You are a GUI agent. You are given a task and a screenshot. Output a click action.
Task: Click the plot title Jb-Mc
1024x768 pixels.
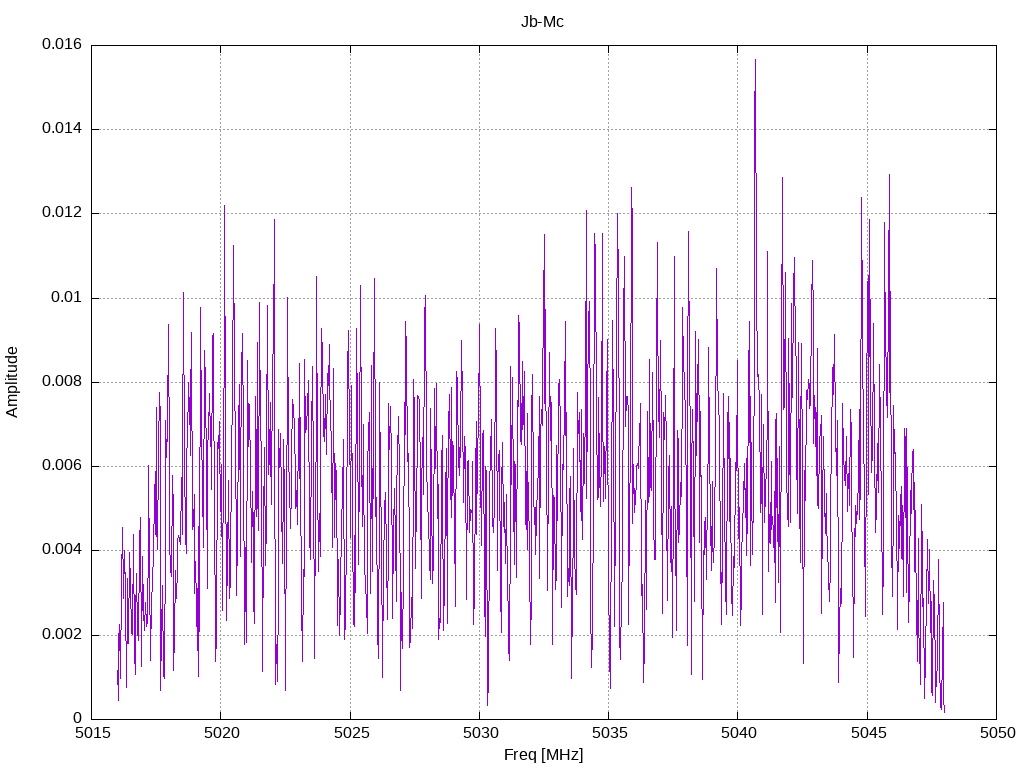click(x=542, y=22)
